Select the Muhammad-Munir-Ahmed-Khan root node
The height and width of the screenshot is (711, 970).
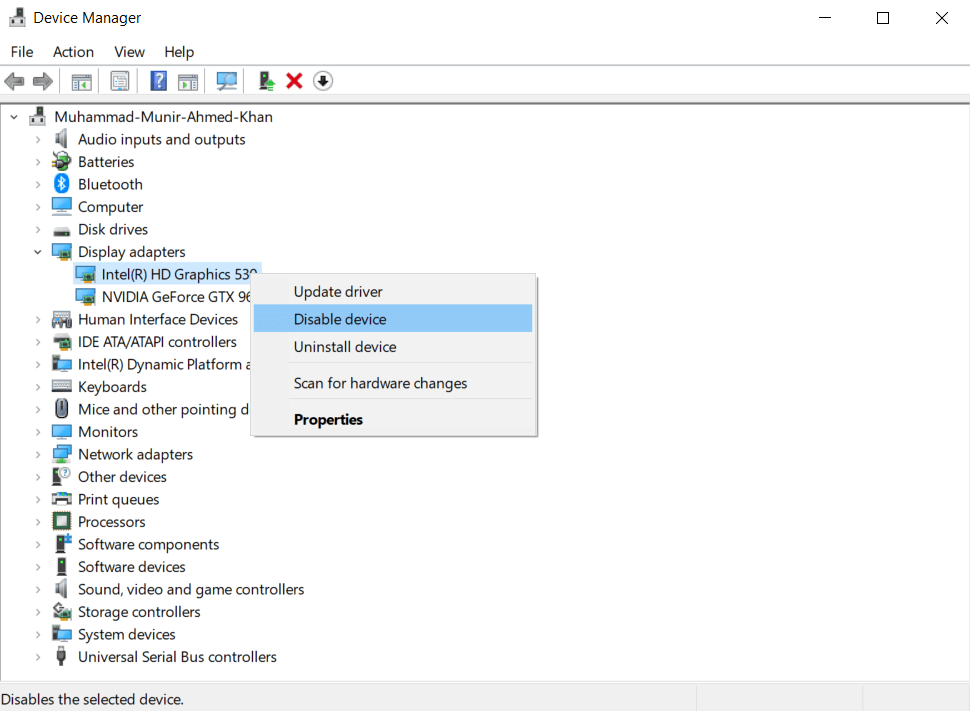coord(163,116)
